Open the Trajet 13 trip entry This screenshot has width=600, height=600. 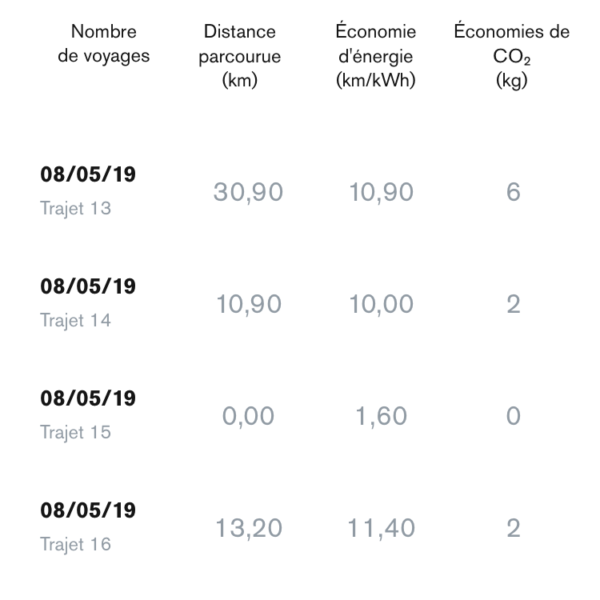tap(76, 209)
